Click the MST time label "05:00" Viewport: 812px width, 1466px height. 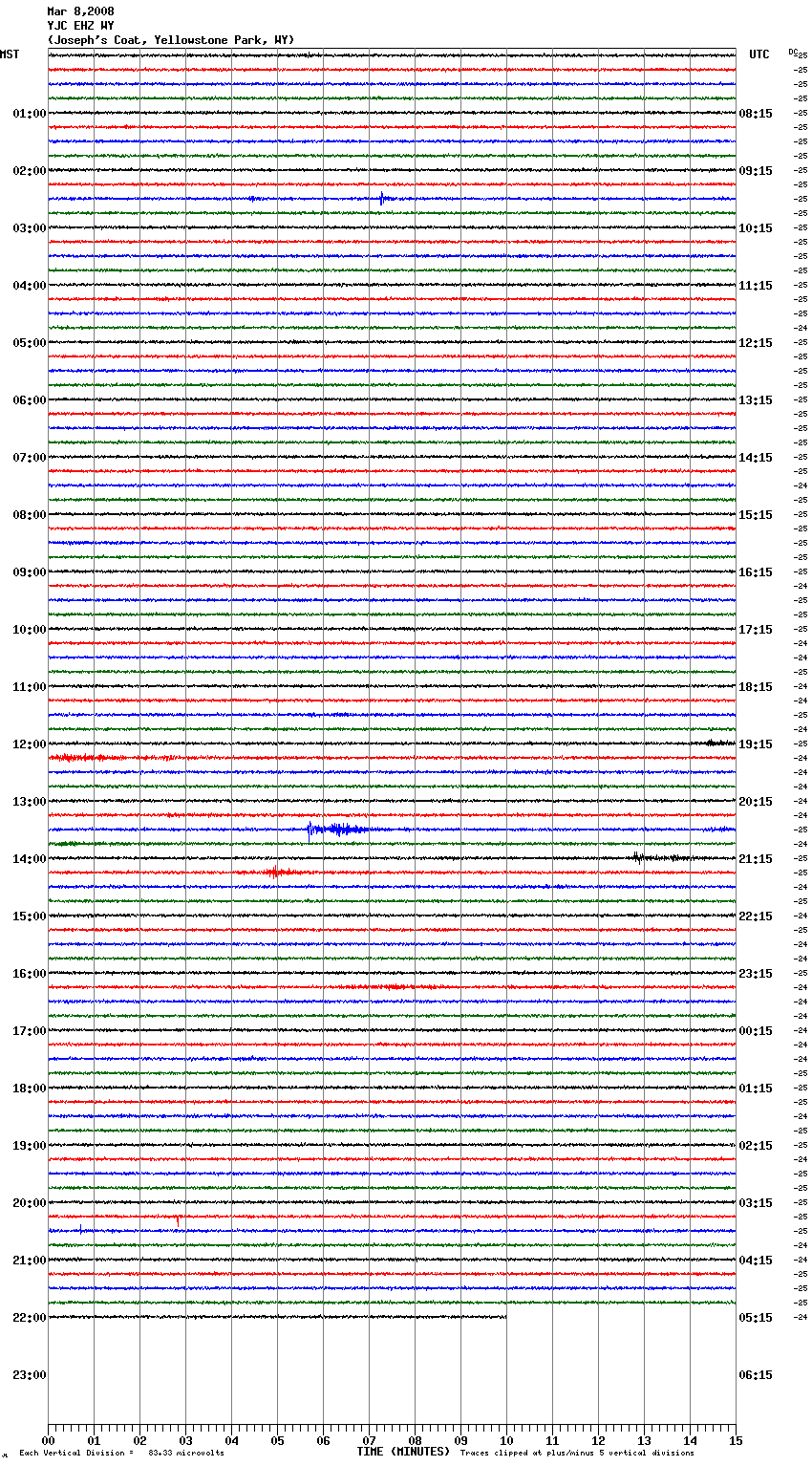(29, 343)
